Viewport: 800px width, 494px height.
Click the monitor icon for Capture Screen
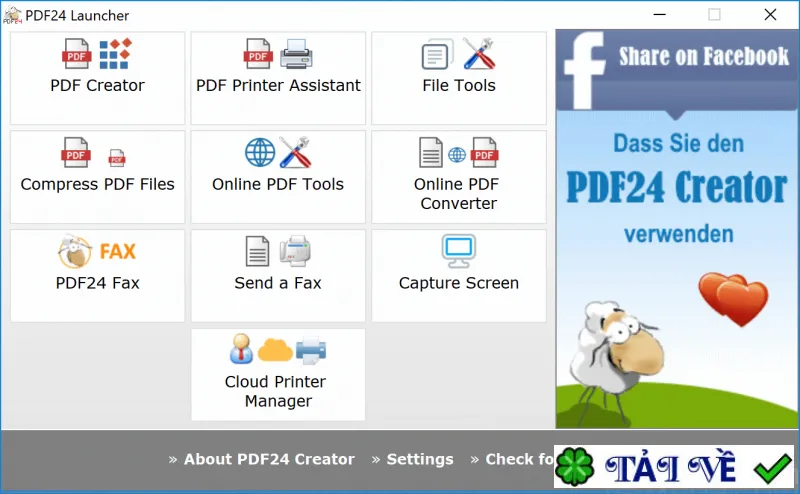(x=459, y=251)
